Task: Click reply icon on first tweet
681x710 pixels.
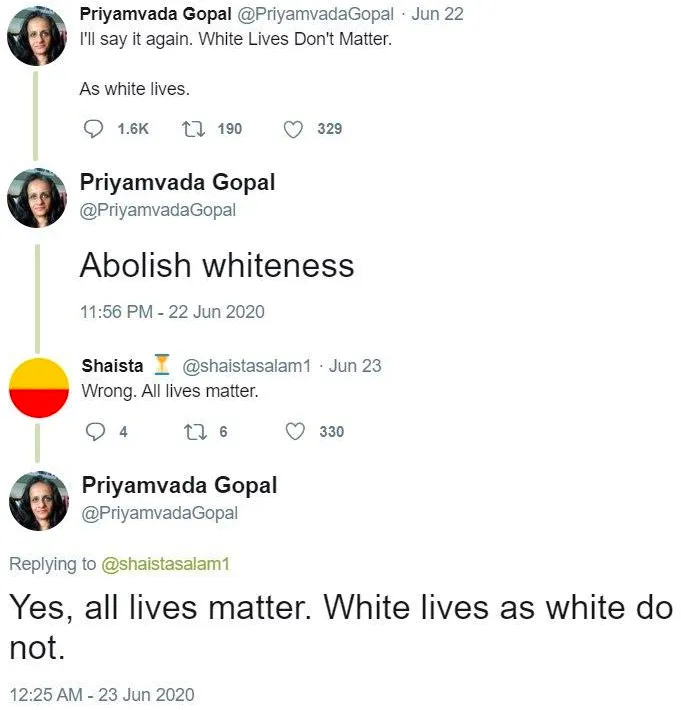Action: tap(93, 129)
